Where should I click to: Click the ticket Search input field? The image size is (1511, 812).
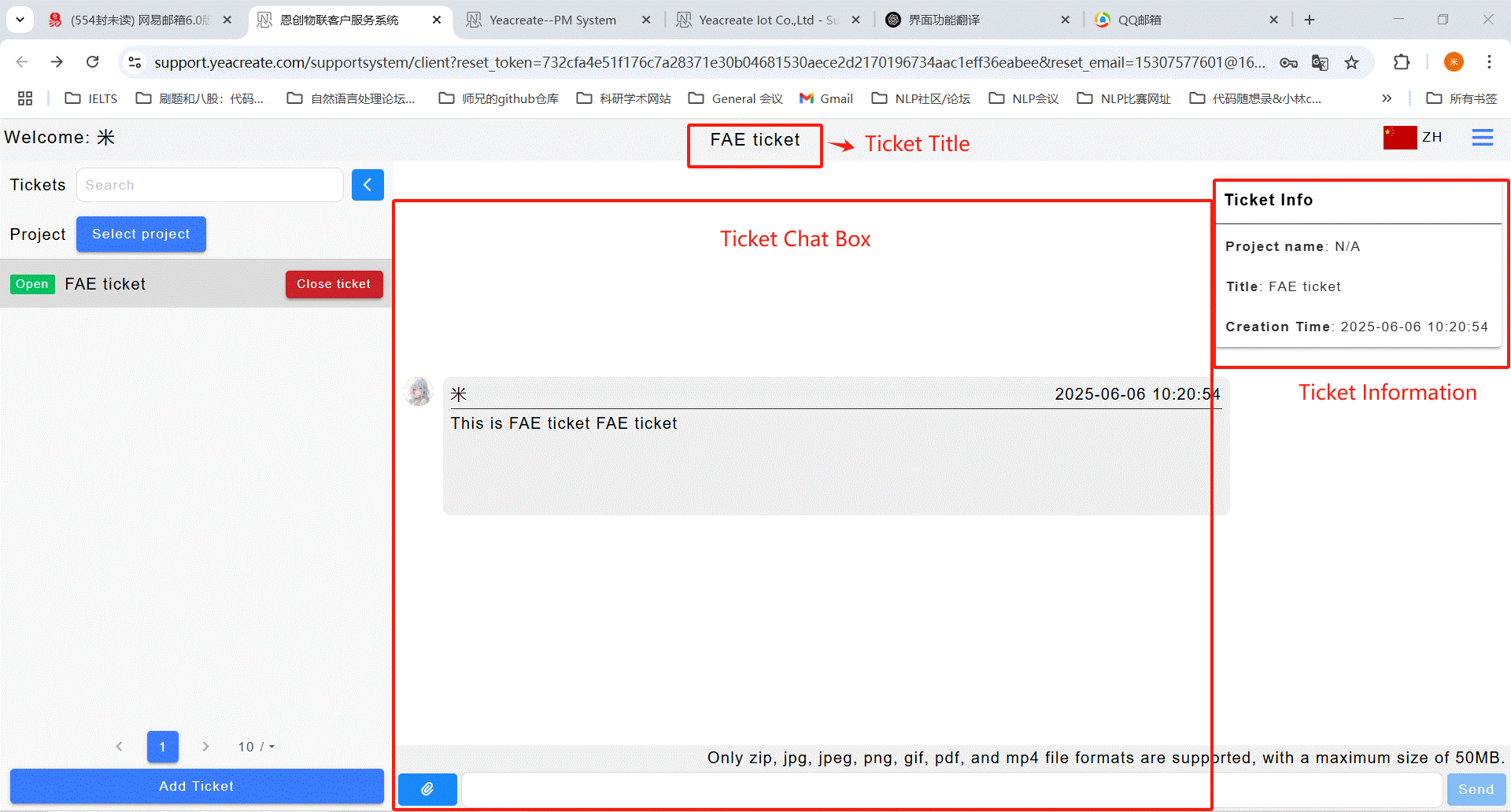tap(209, 185)
